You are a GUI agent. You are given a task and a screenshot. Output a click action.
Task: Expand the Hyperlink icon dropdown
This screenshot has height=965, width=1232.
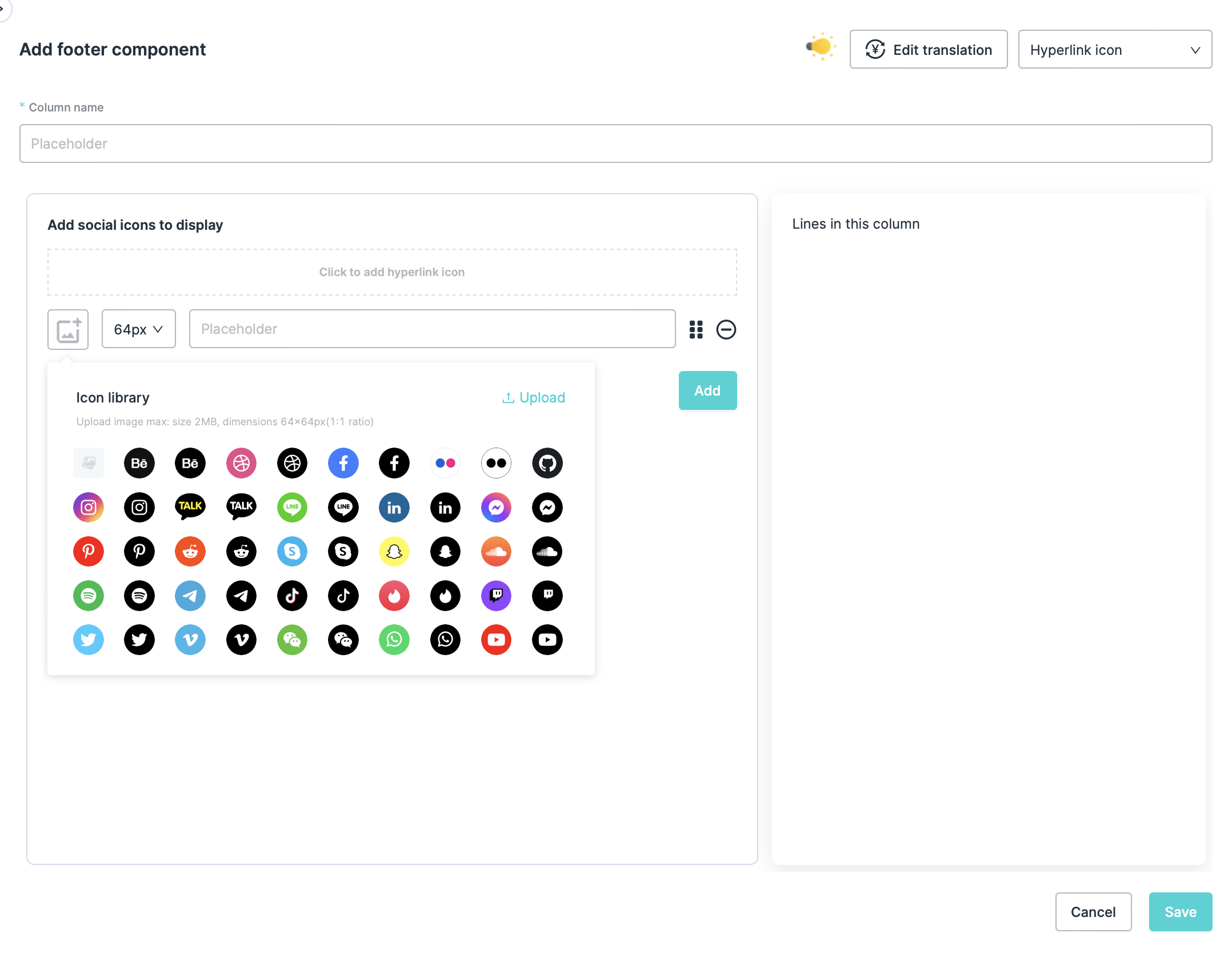point(1114,50)
